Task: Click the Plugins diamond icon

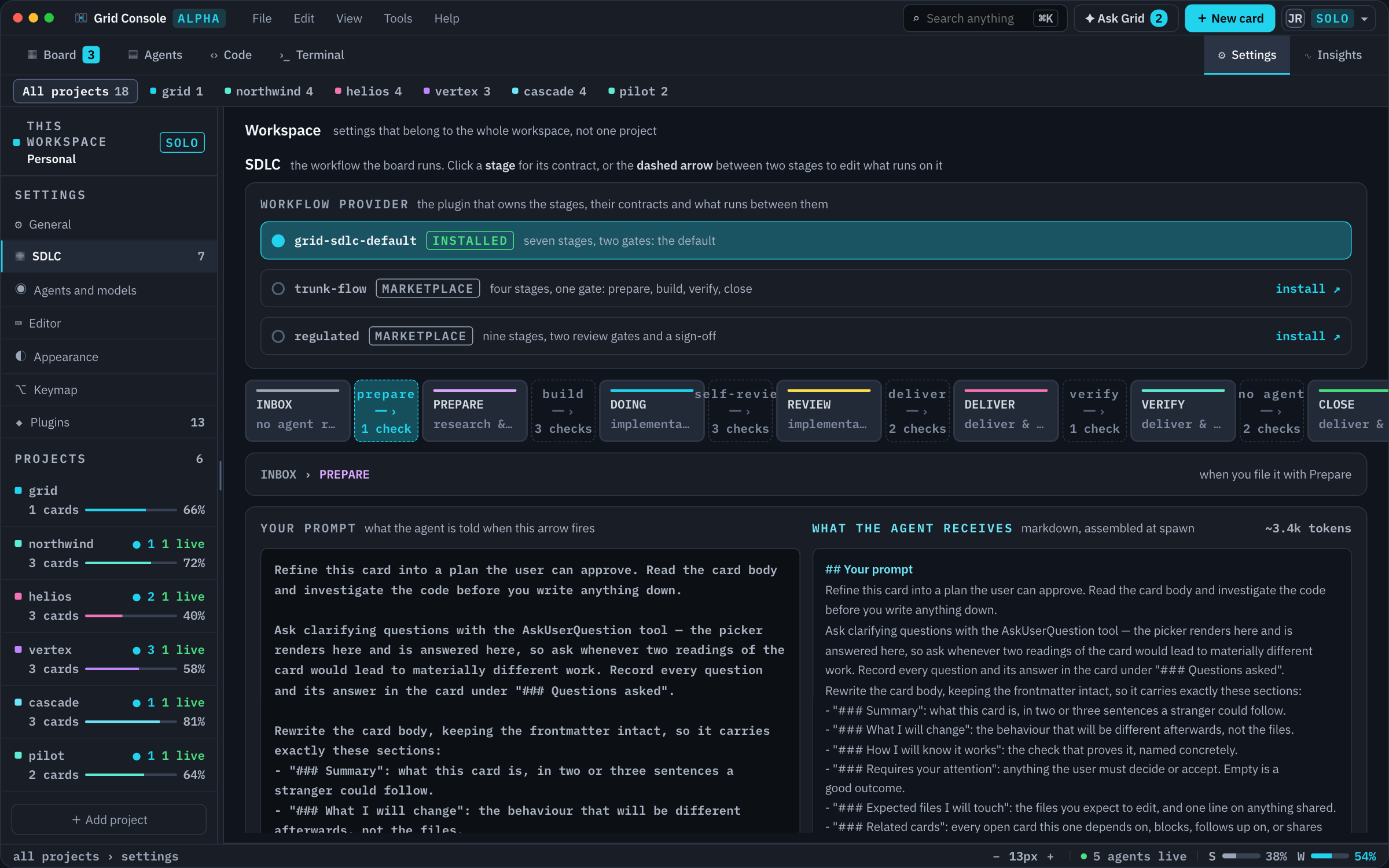Action: [19, 423]
